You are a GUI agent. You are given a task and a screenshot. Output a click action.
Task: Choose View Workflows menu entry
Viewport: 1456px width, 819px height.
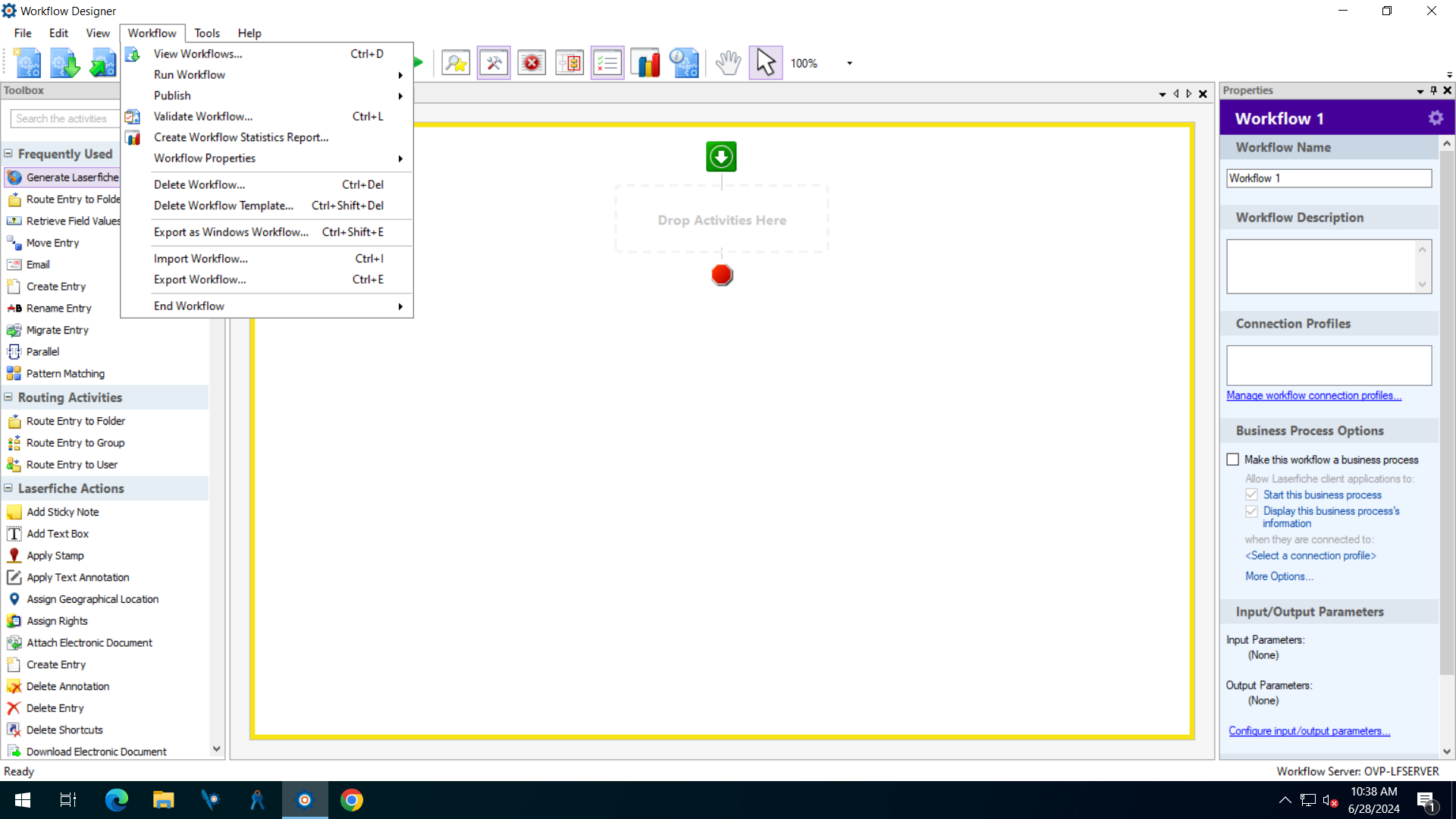[268, 54]
